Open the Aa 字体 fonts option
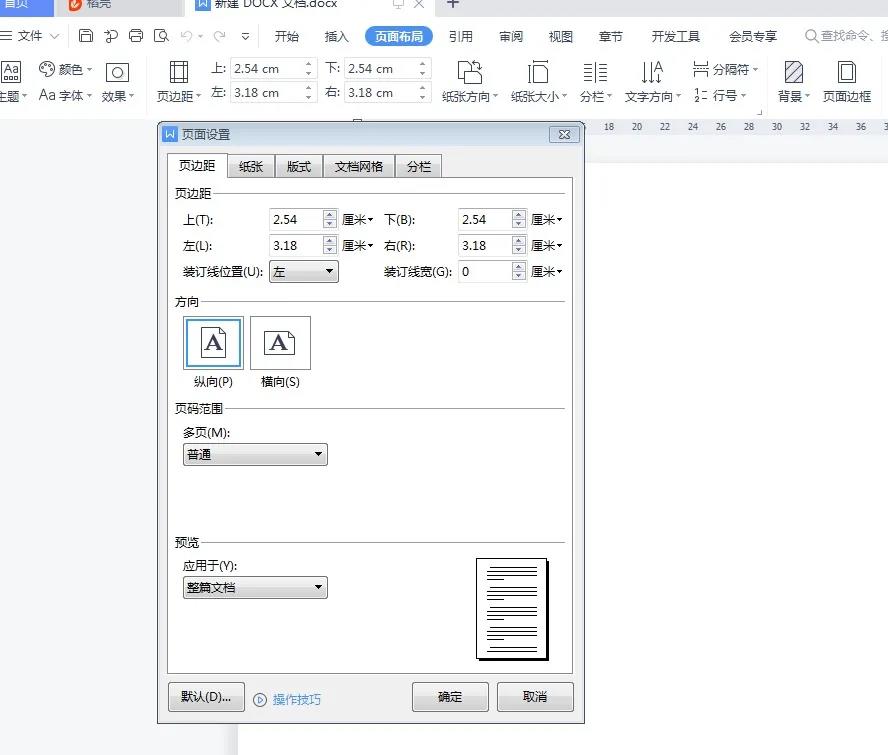This screenshot has width=888, height=755. (x=65, y=95)
